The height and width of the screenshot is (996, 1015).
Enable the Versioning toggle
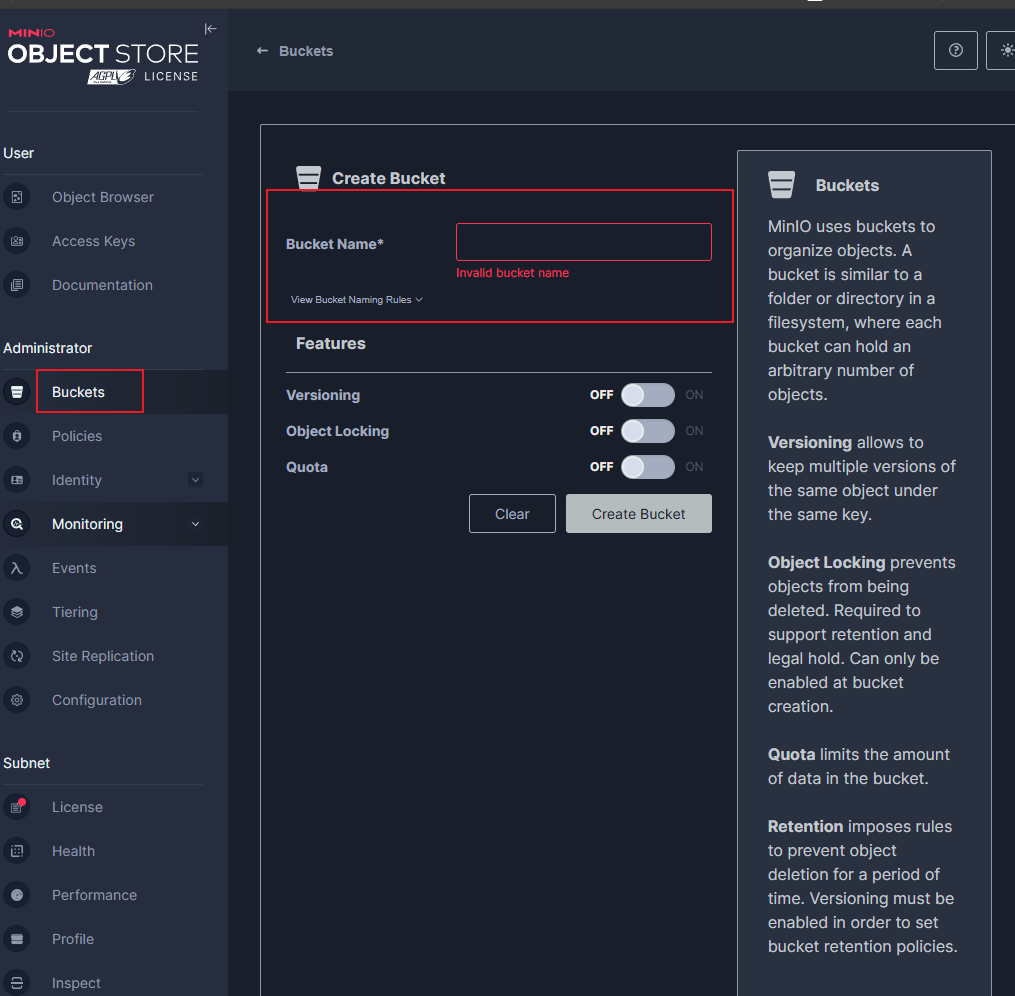[647, 395]
